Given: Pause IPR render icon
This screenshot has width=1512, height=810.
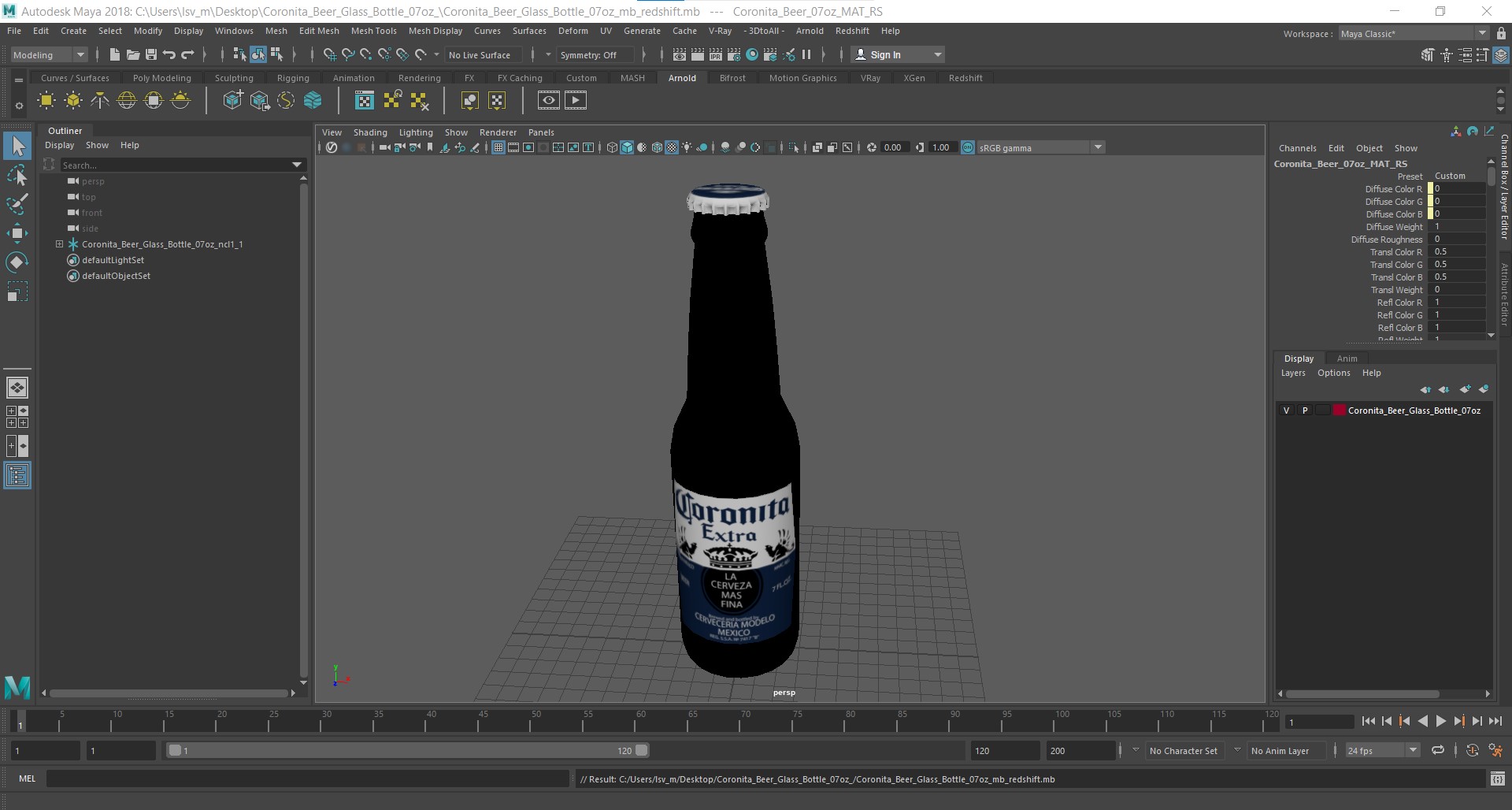Looking at the screenshot, I should (x=806, y=54).
